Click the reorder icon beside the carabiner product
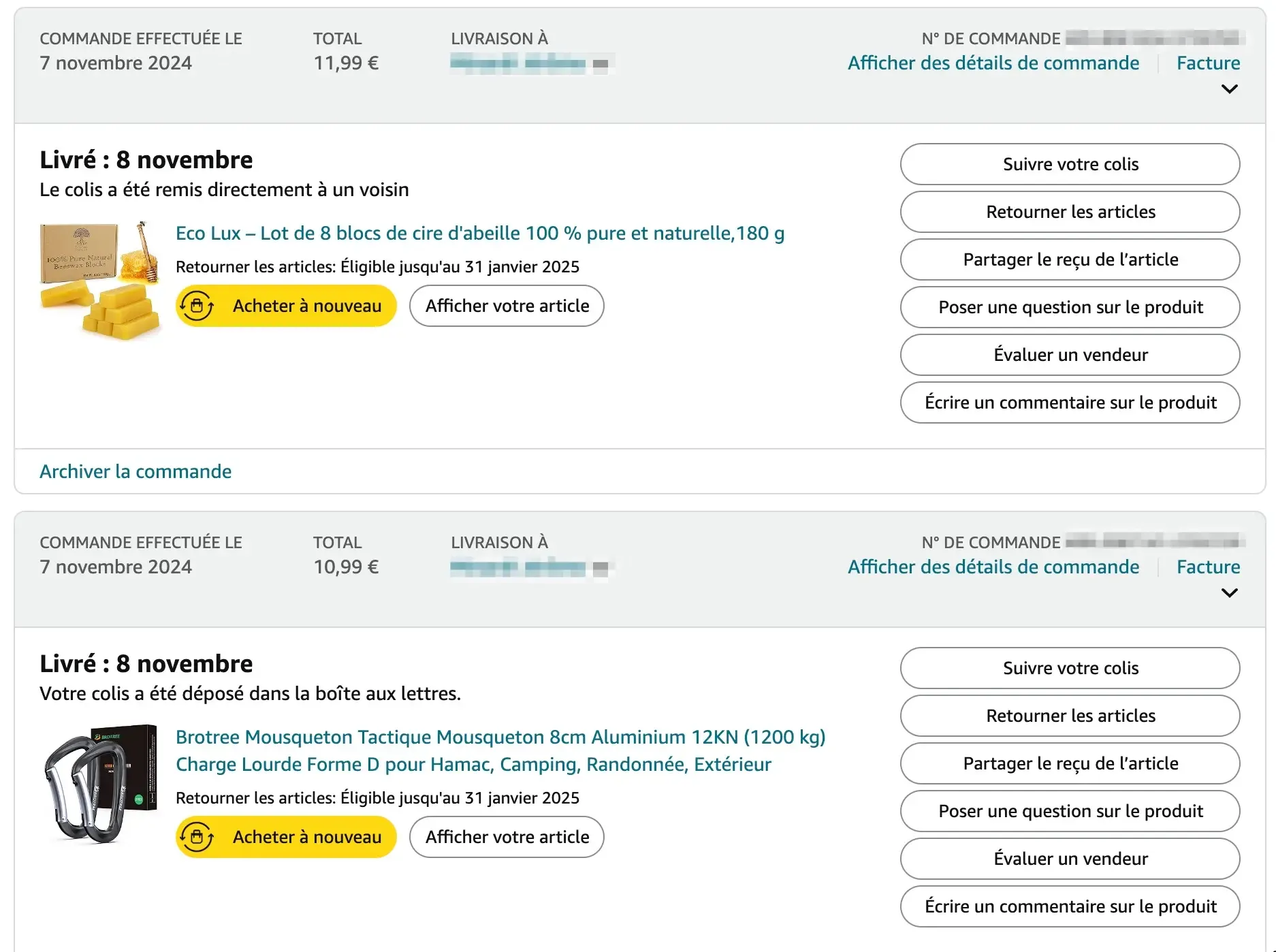Image resolution: width=1276 pixels, height=952 pixels. (x=197, y=837)
